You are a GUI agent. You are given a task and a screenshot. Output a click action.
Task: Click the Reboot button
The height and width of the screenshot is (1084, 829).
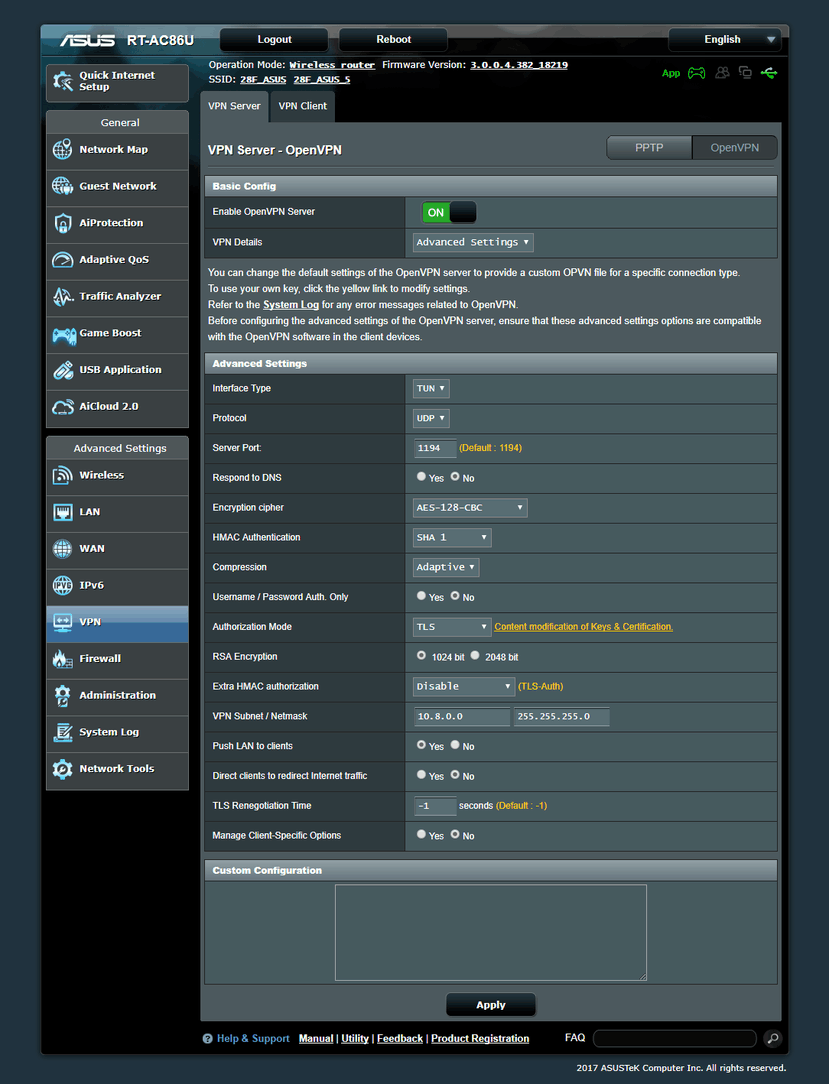point(393,39)
